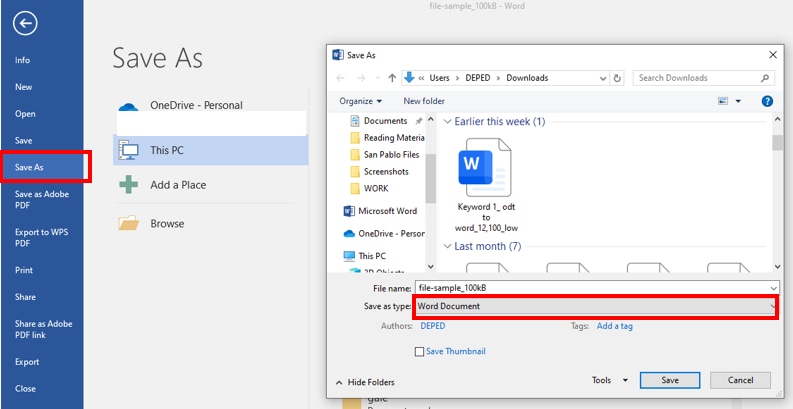Image resolution: width=793 pixels, height=409 pixels.
Task: Select Reading Materials folder in navigation pane
Action: pyautogui.click(x=387, y=138)
